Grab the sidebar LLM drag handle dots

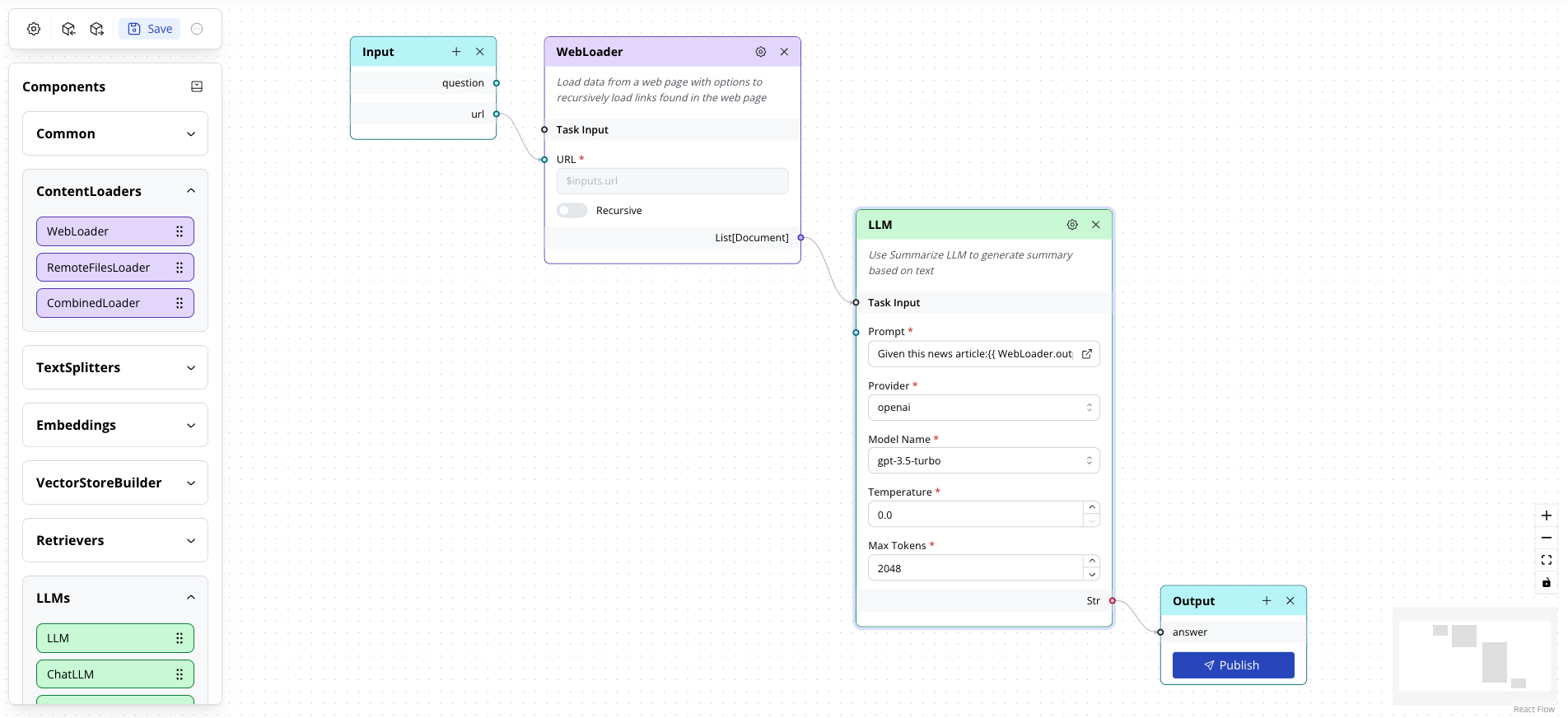[x=180, y=638]
